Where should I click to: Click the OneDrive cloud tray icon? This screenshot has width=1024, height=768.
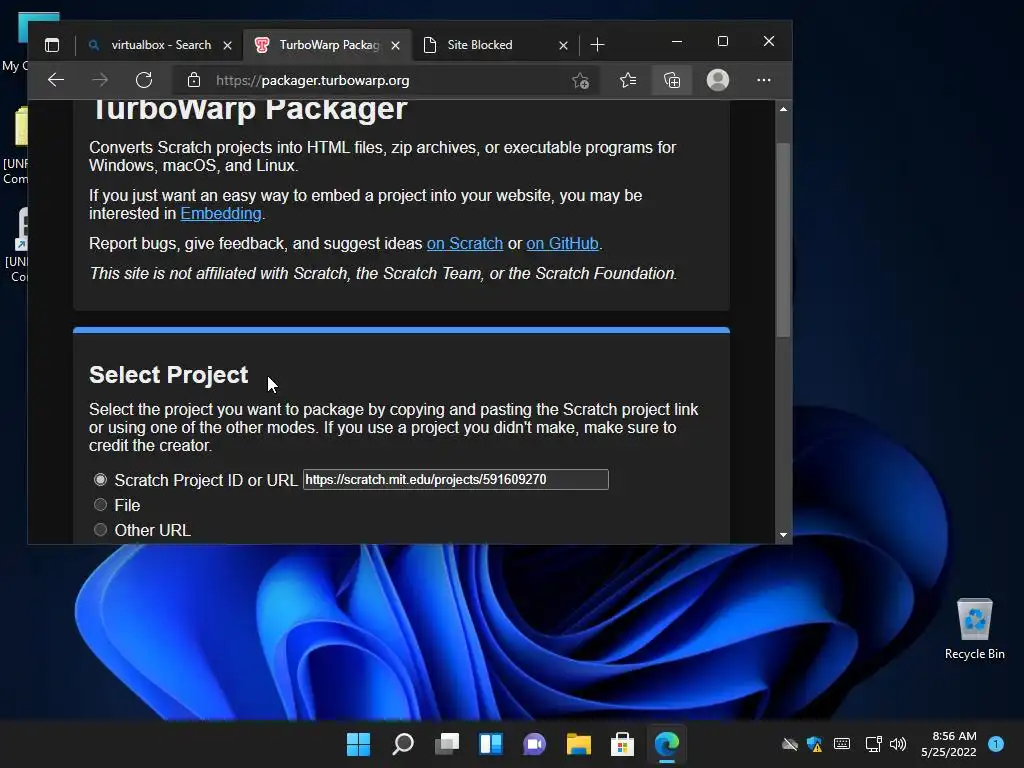click(x=790, y=744)
